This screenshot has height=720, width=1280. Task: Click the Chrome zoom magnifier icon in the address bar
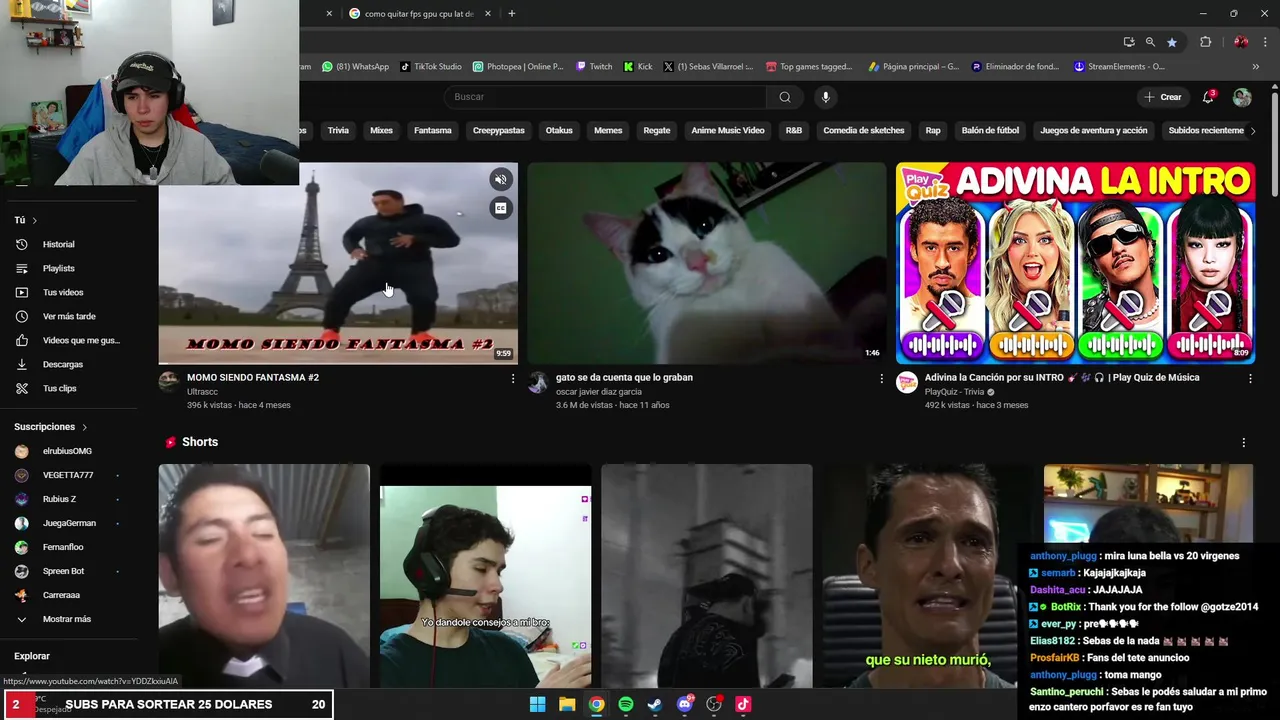(1150, 42)
